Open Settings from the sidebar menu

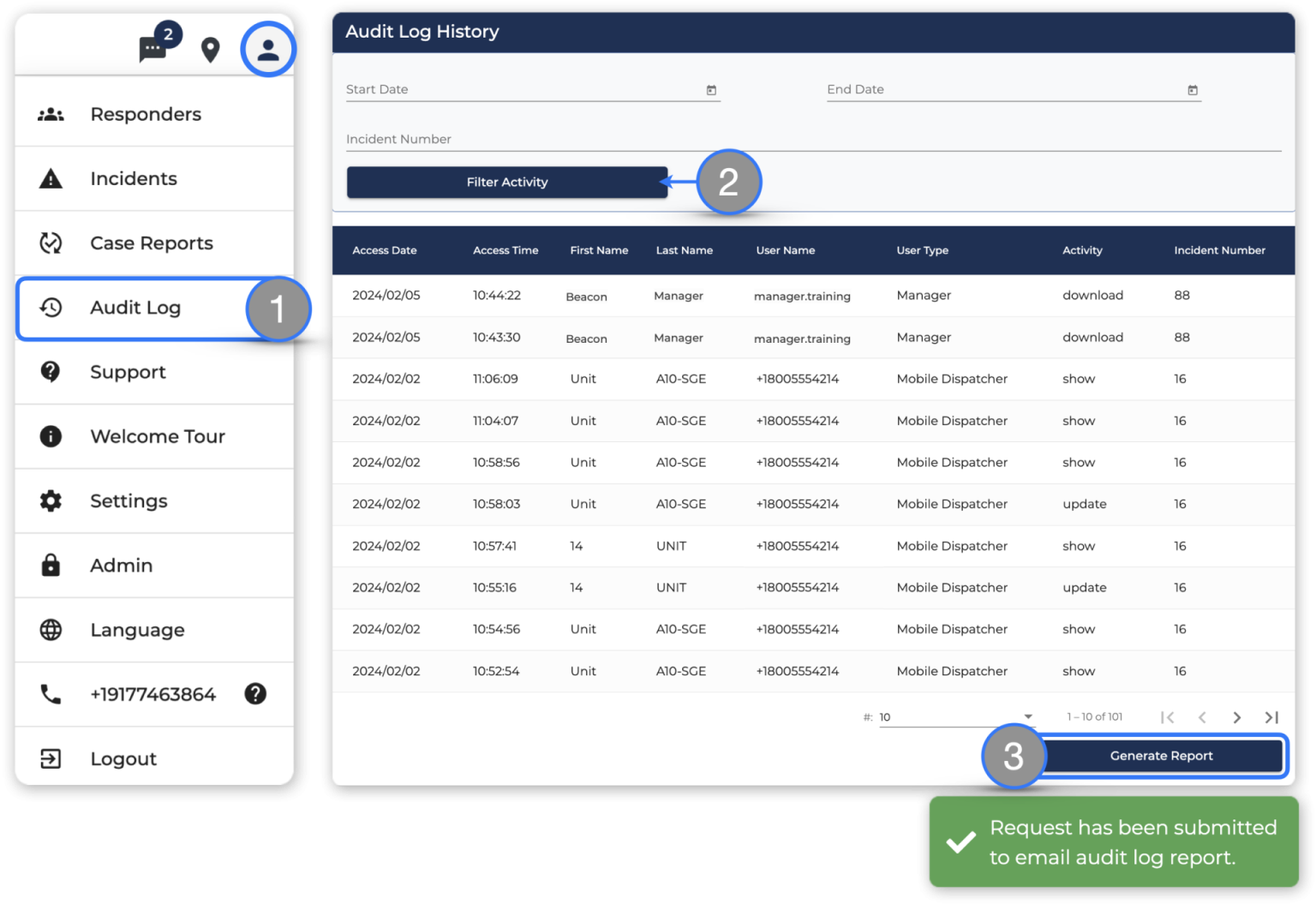(129, 500)
